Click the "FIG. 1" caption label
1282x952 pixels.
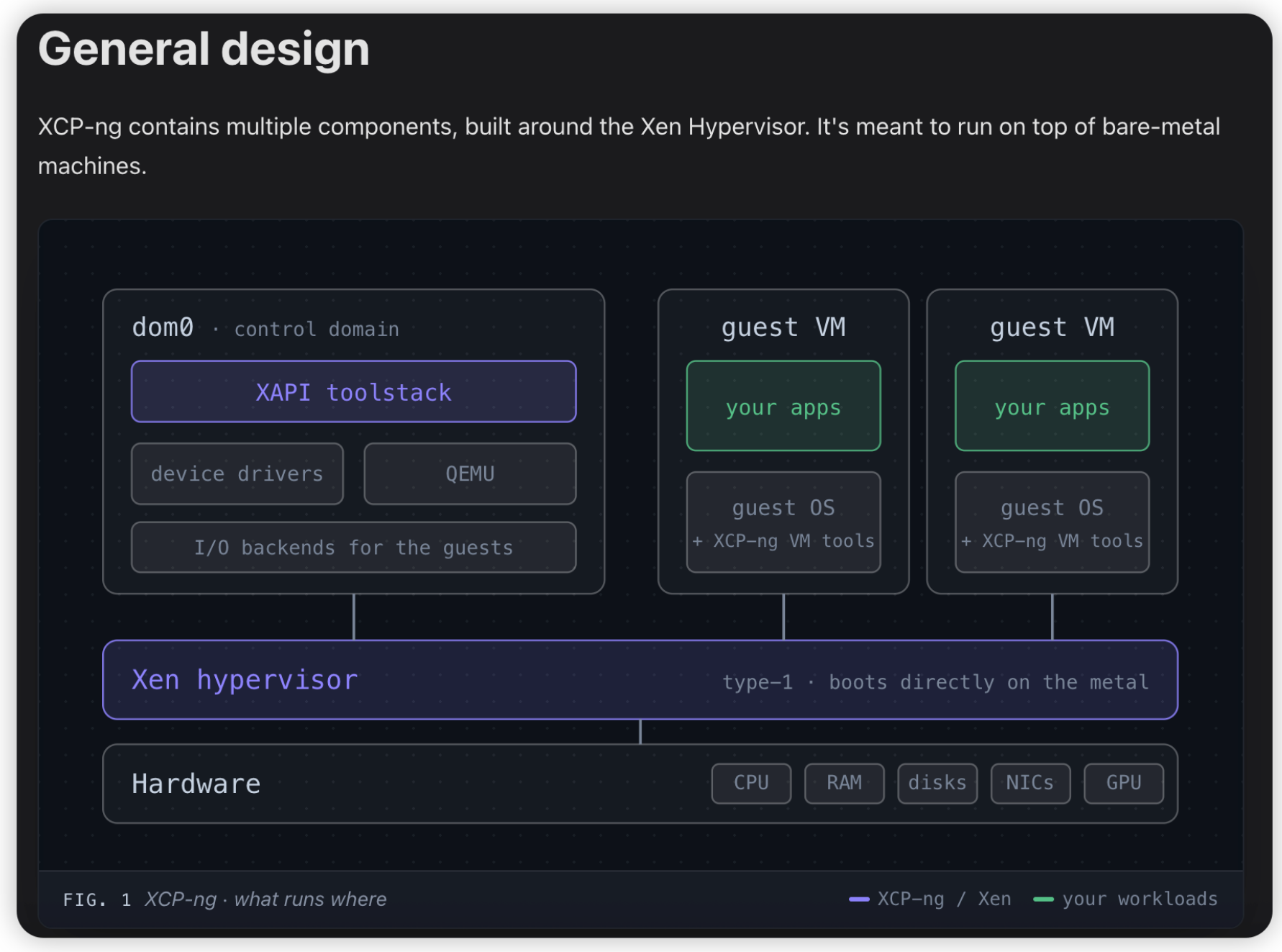tap(97, 899)
